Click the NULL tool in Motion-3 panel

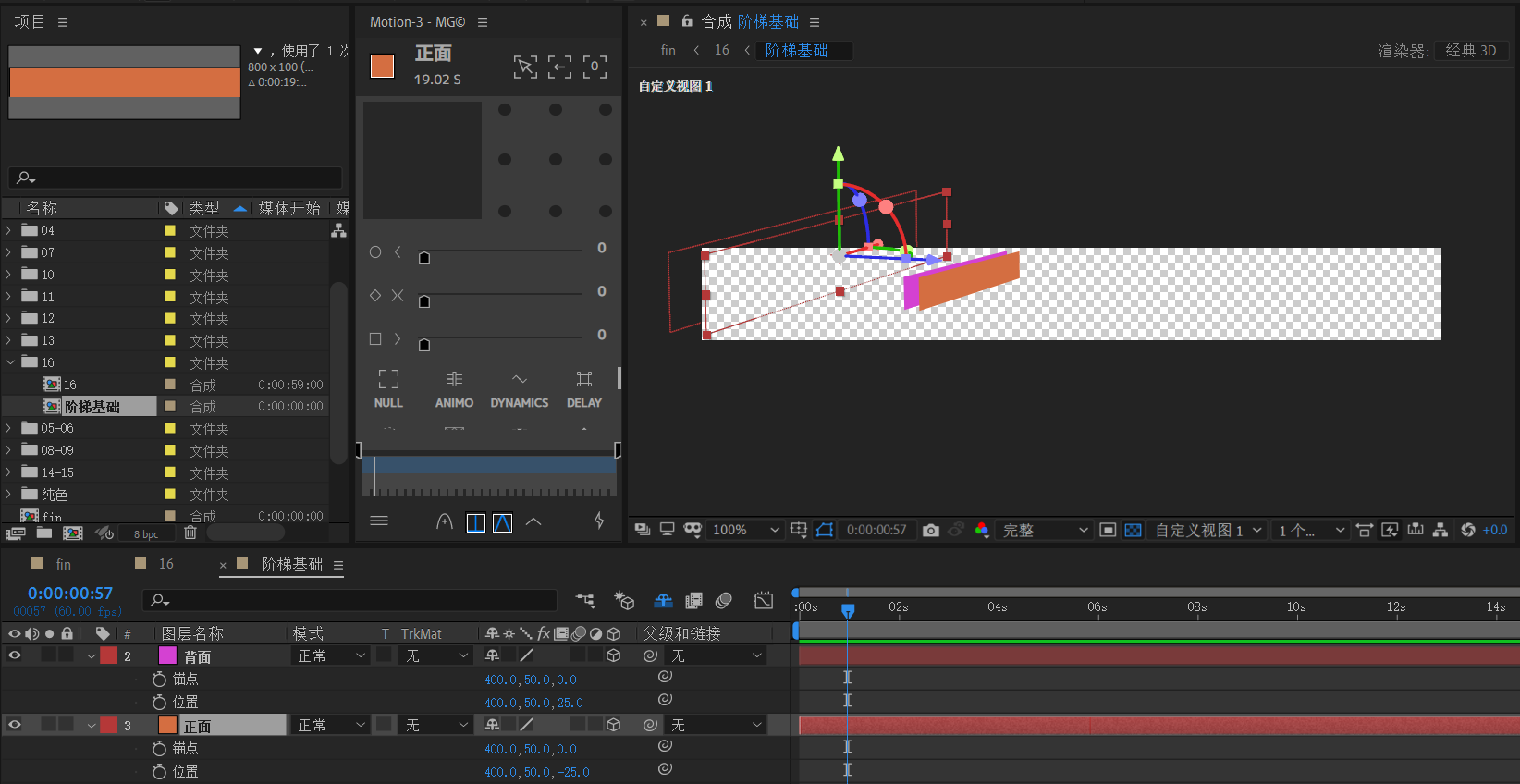coord(388,388)
